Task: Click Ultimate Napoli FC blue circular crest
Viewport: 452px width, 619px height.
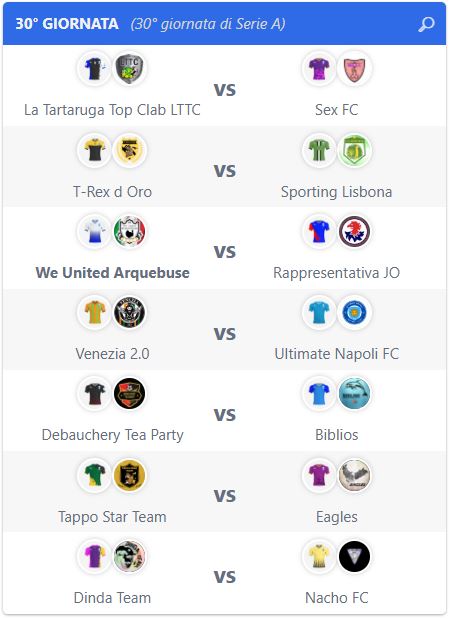Action: (x=354, y=313)
